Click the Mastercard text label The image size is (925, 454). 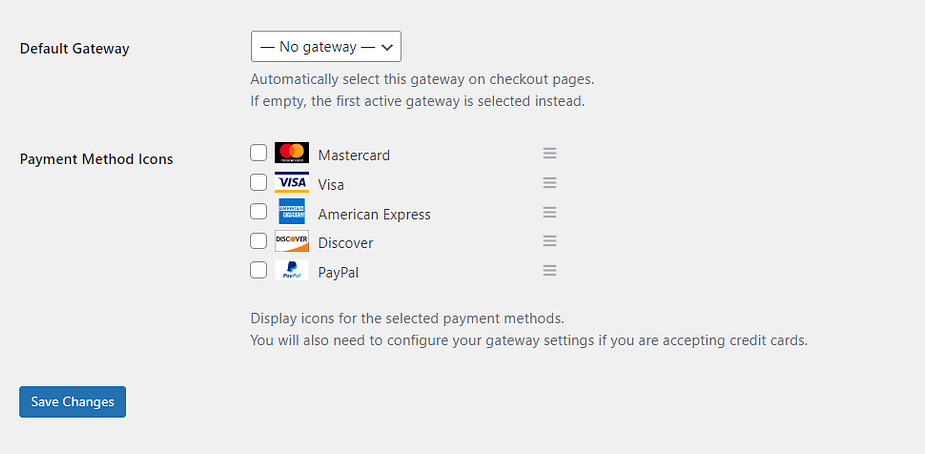click(354, 156)
